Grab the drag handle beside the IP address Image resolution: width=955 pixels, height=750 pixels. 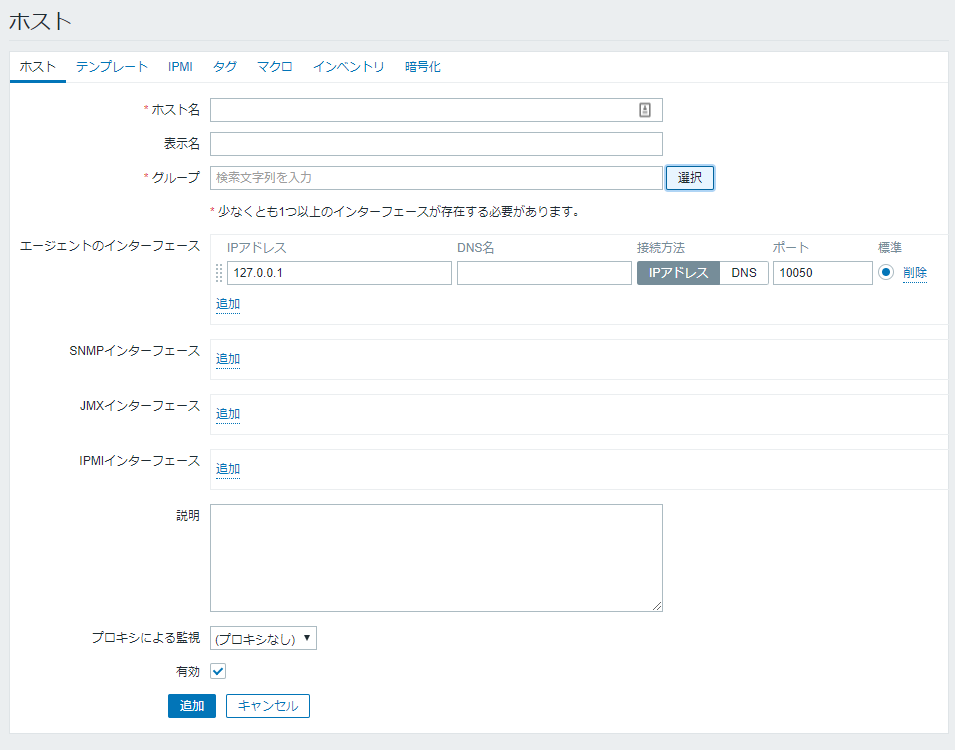coord(219,273)
